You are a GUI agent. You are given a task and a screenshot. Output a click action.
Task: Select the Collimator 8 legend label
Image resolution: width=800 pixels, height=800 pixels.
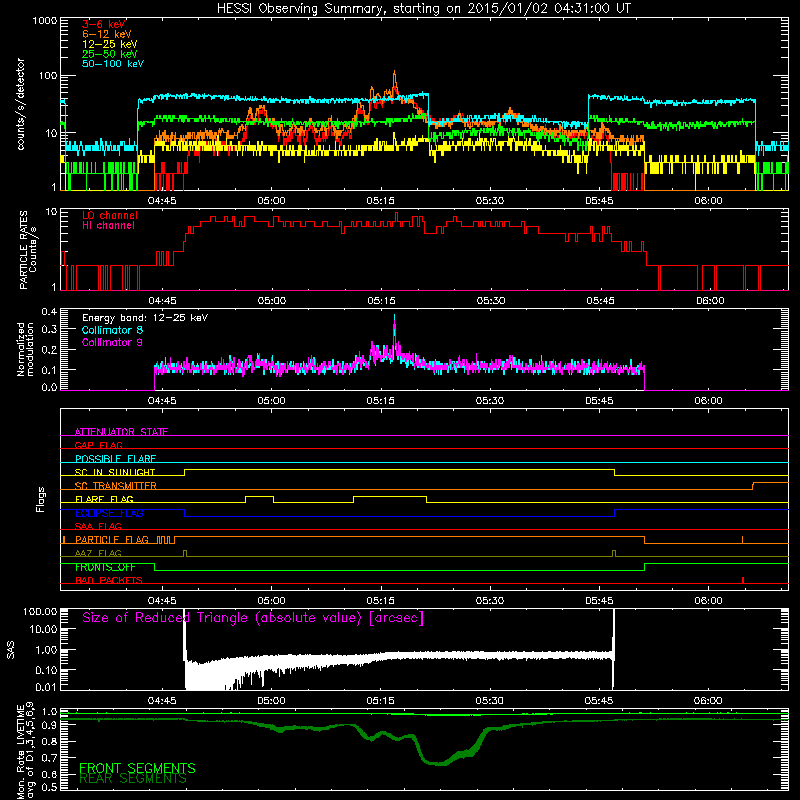(x=112, y=330)
